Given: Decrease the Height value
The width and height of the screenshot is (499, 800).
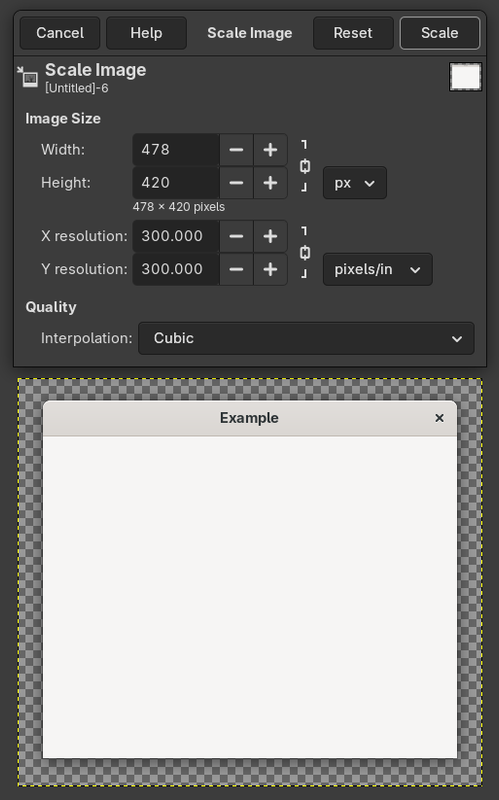Looking at the screenshot, I should (236, 183).
